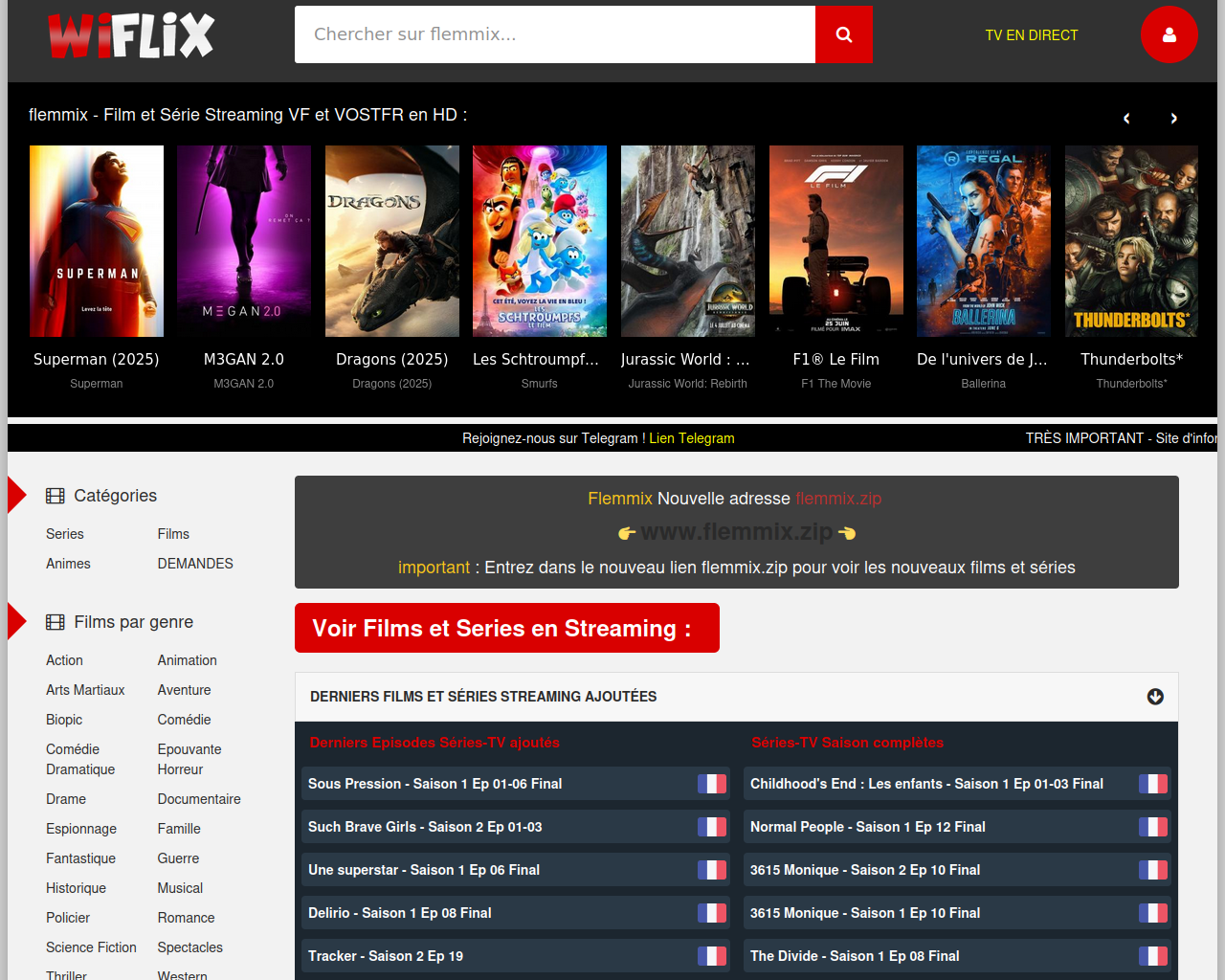The image size is (1225, 980).
Task: Click Derniers Episodes Séries-TV ajoutés heading
Action: coord(434,743)
